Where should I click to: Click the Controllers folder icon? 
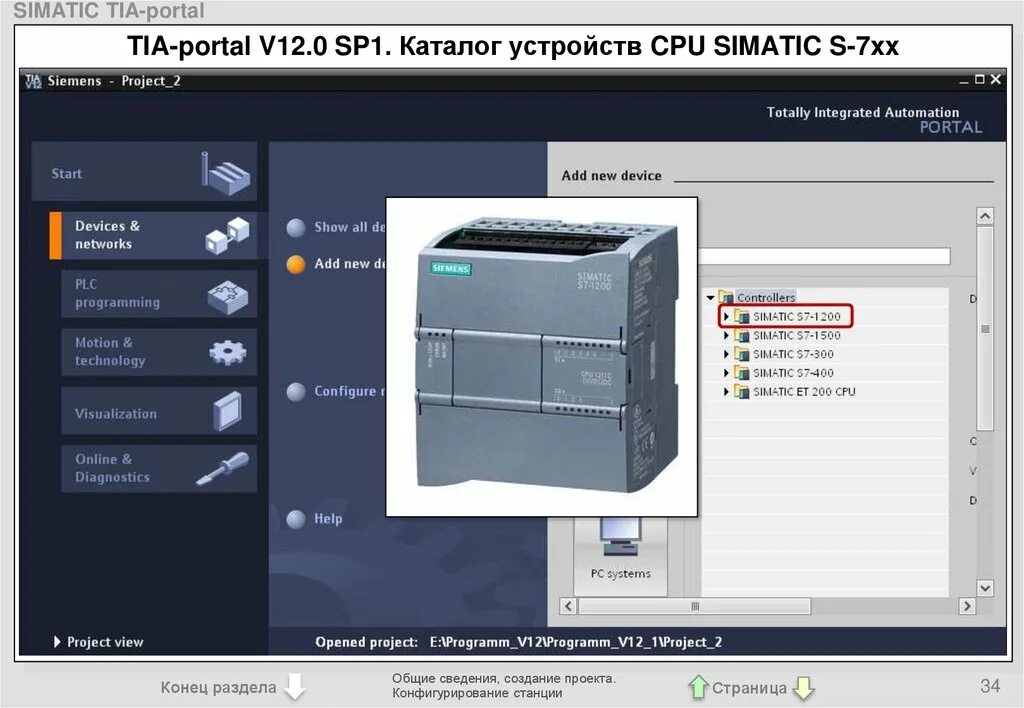click(x=726, y=297)
